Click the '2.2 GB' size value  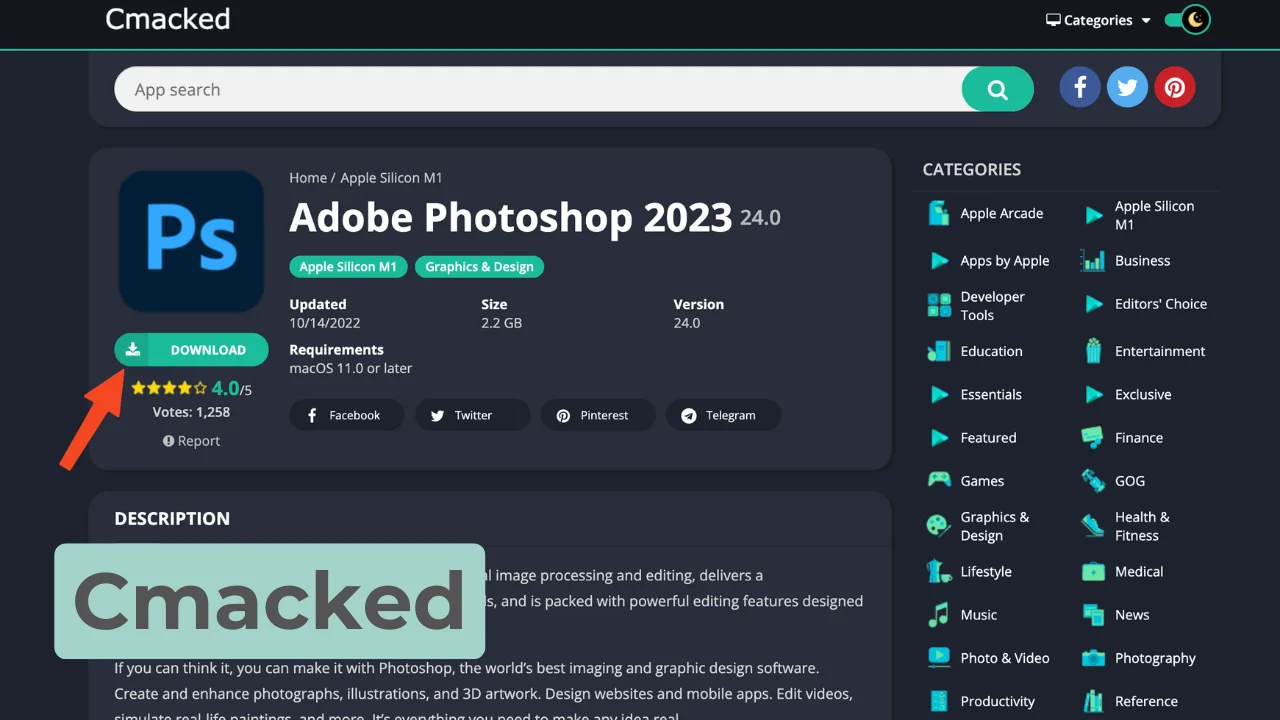(502, 323)
